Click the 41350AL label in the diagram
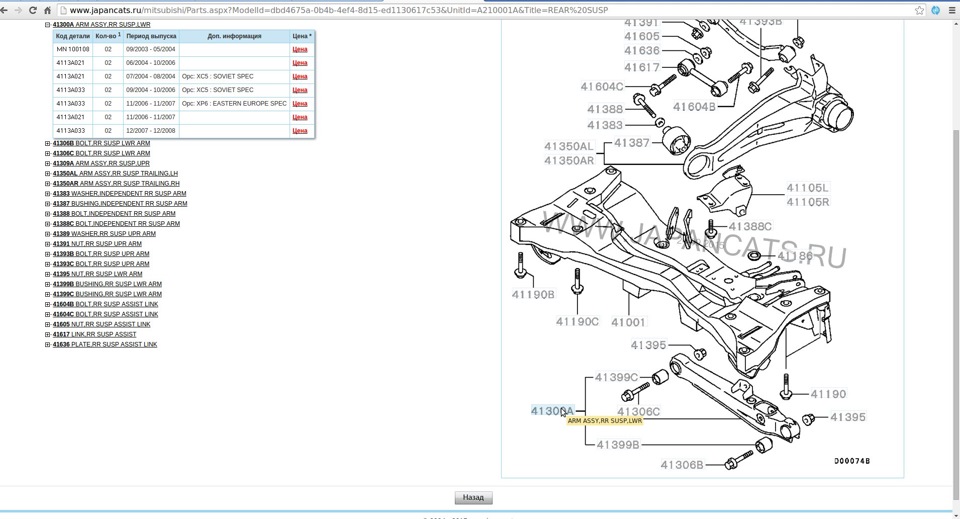 (569, 146)
